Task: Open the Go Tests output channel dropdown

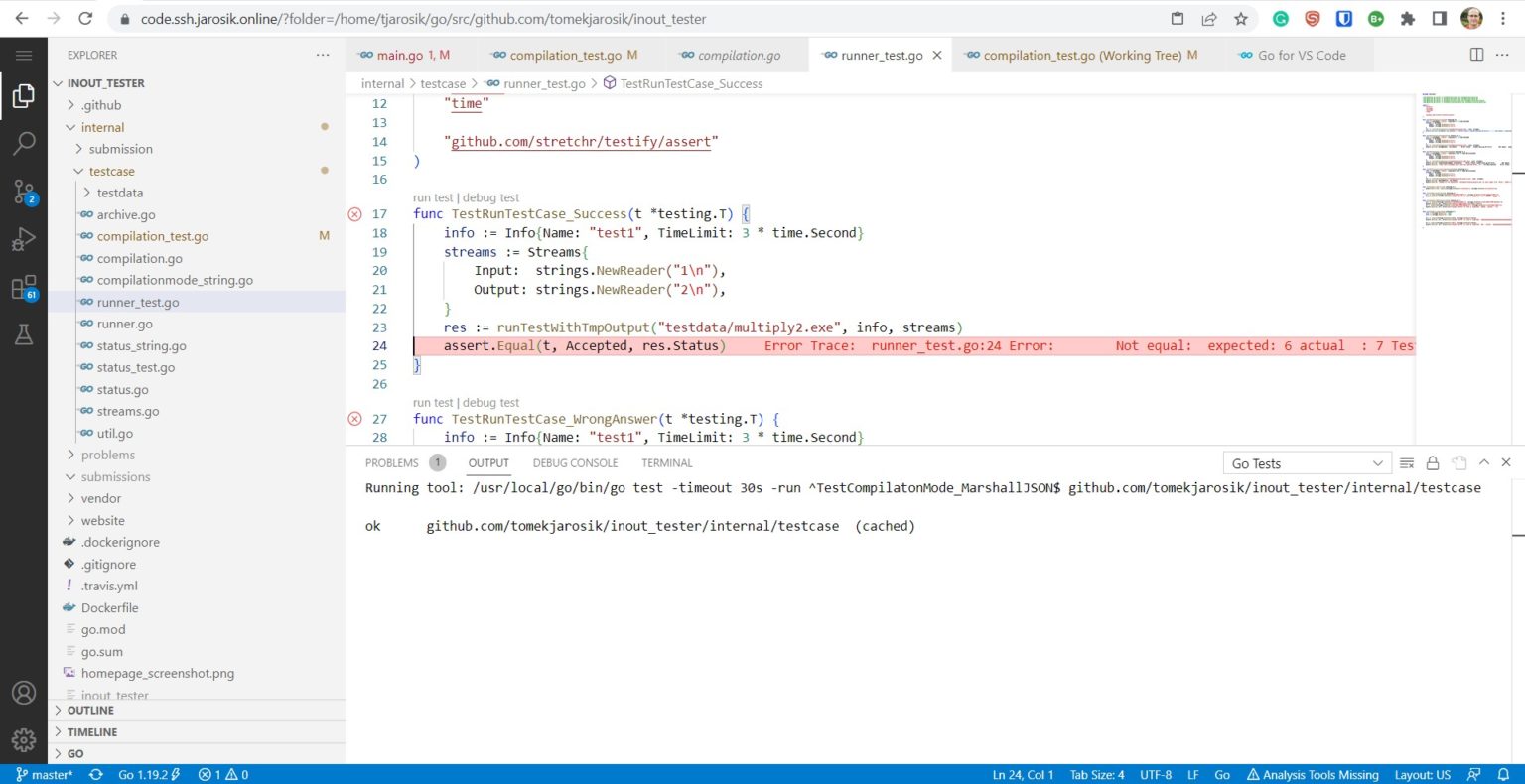Action: [1306, 462]
